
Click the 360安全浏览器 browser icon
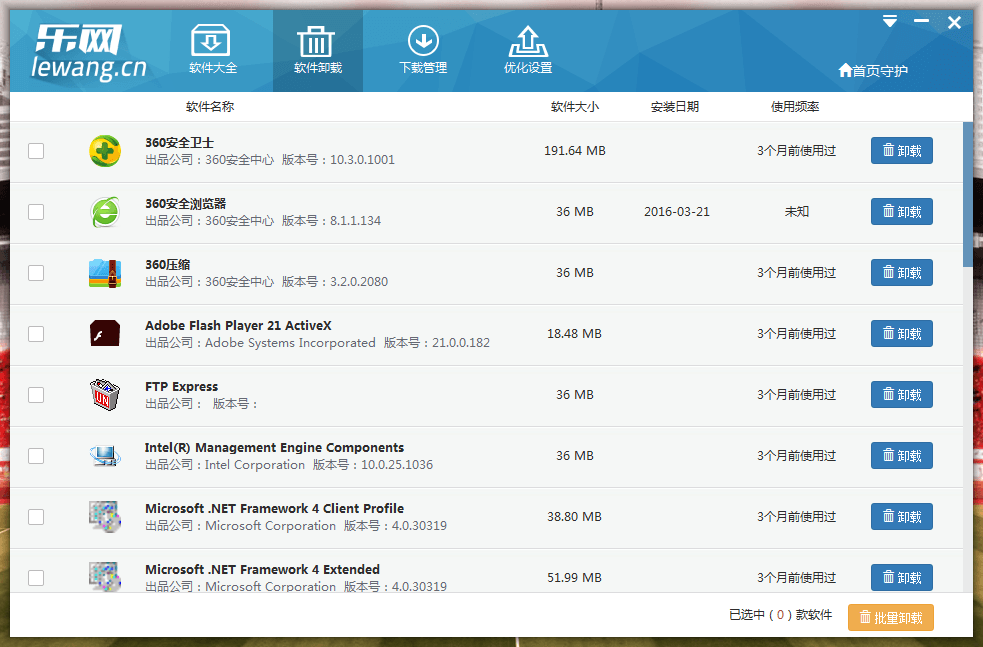tap(105, 212)
